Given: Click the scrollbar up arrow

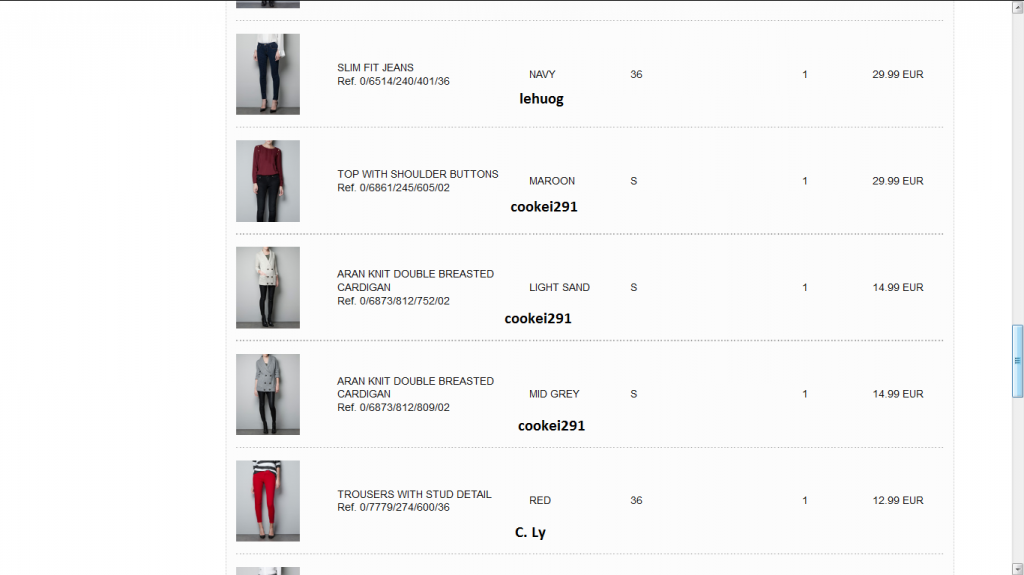Looking at the screenshot, I should click(x=1017, y=7).
